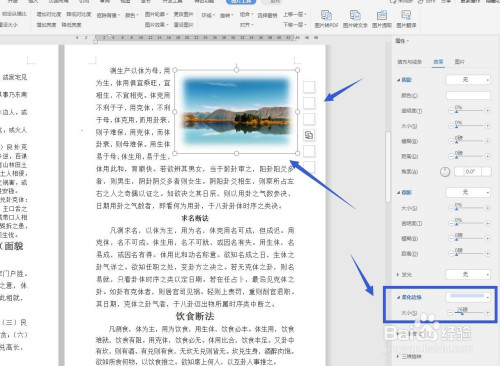The height and width of the screenshot is (366, 500).
Task: Open 选择窗格 from the toolbar
Action: (267, 15)
